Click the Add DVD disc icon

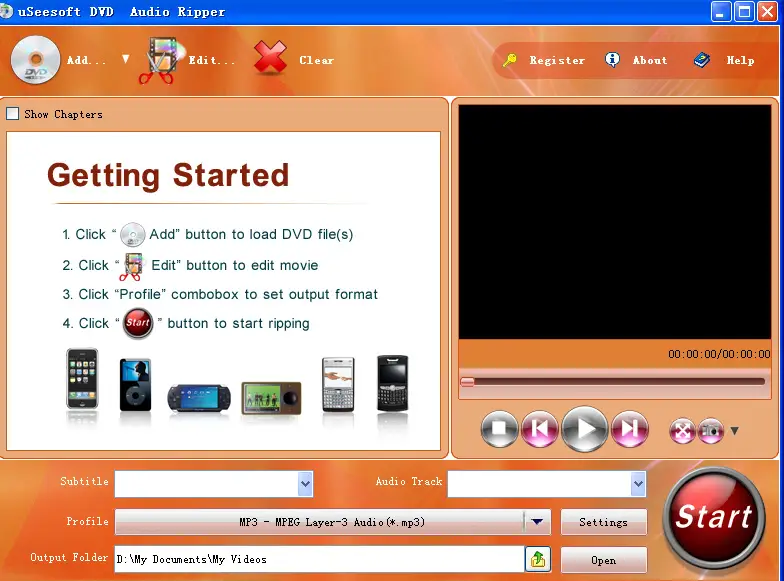coord(36,60)
